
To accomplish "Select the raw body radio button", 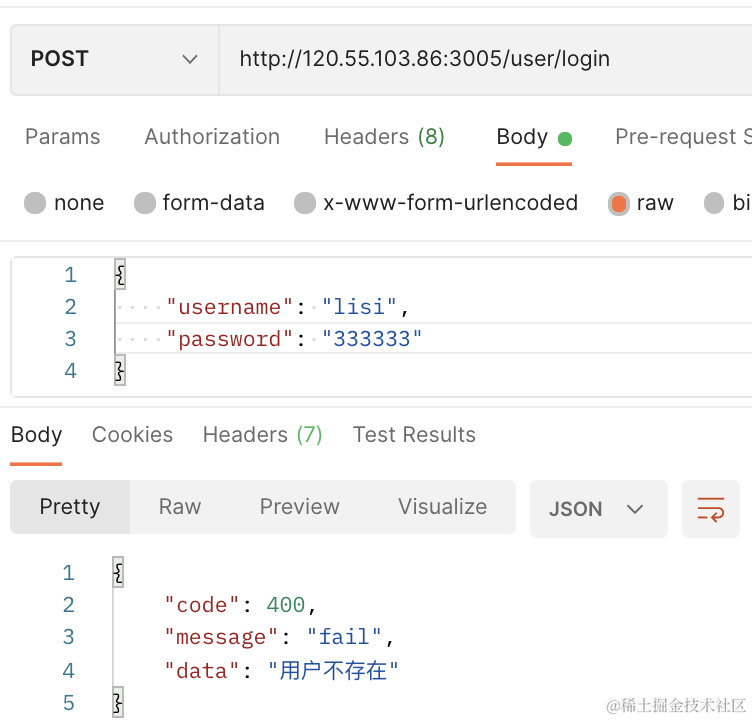I will tap(619, 203).
